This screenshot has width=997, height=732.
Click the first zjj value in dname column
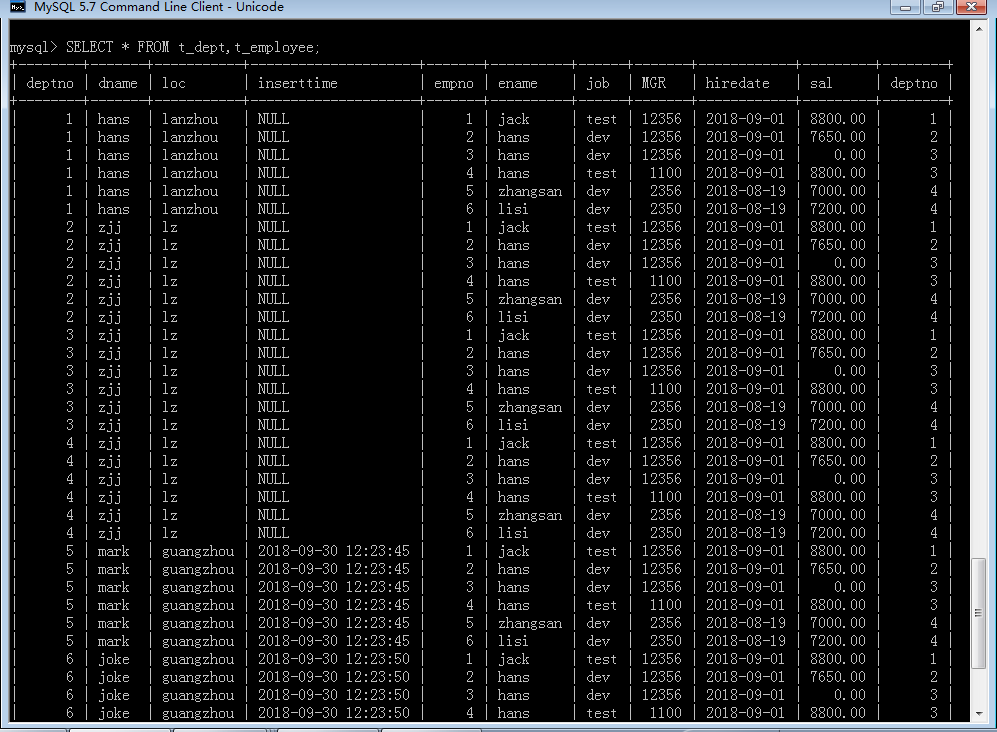click(x=109, y=227)
